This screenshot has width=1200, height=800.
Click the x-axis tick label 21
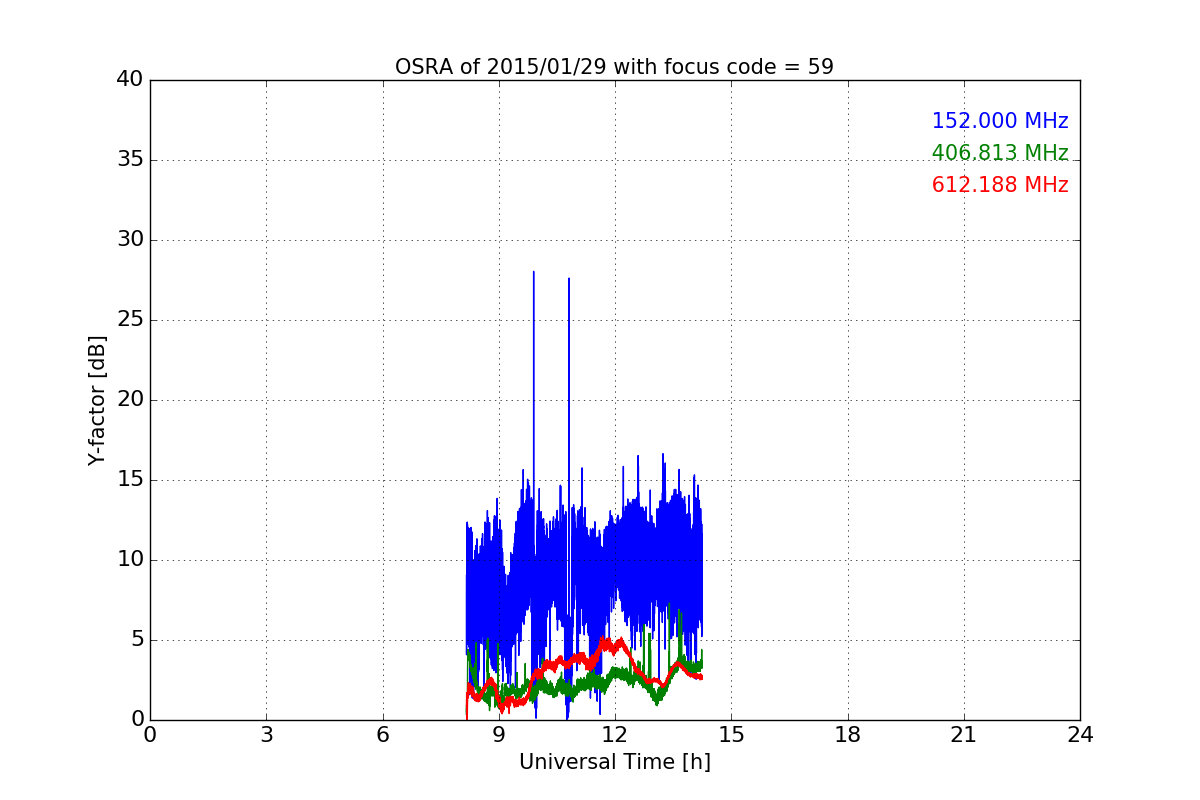click(964, 735)
